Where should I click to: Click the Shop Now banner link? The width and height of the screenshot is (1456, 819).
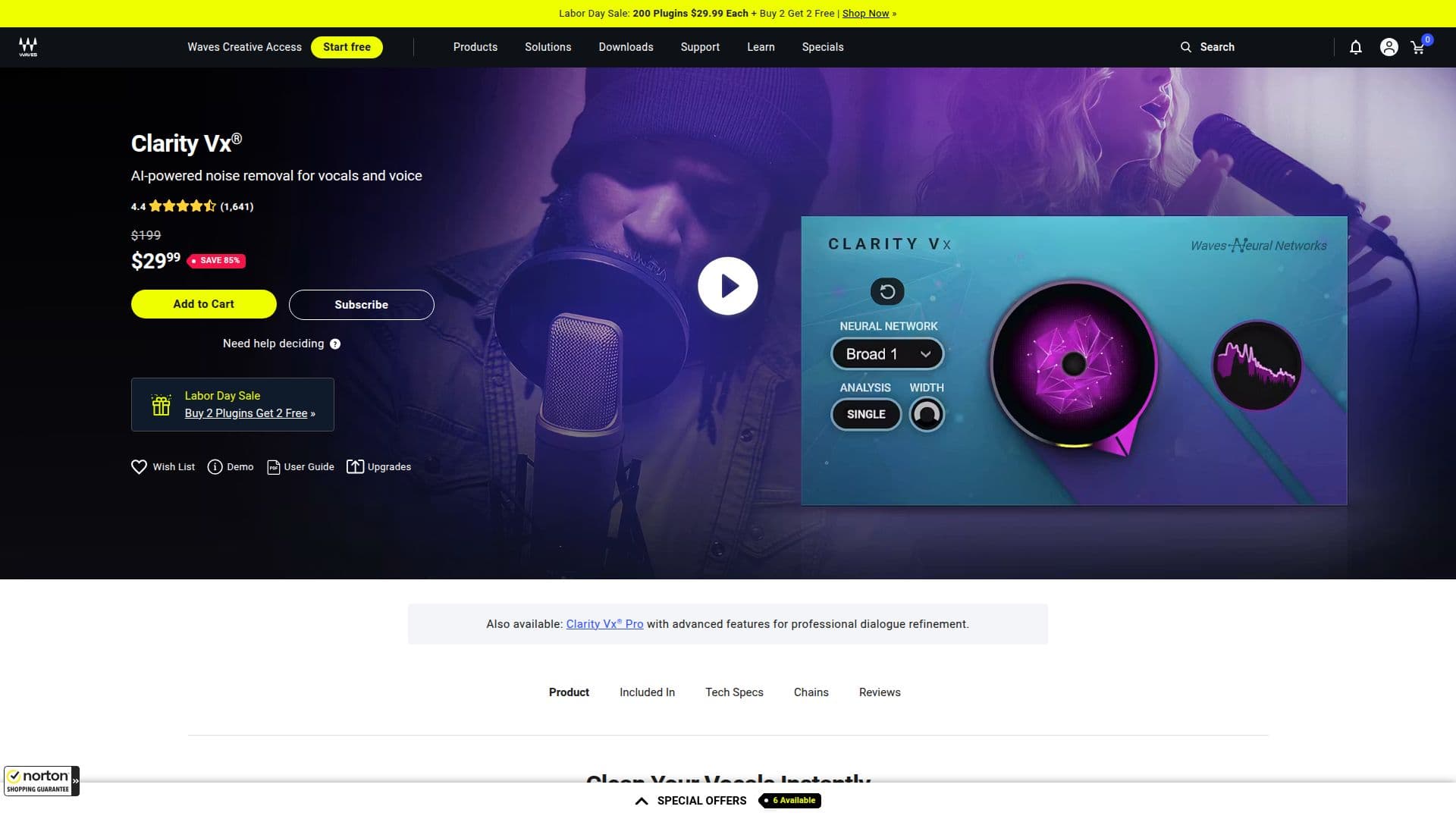pyautogui.click(x=865, y=14)
